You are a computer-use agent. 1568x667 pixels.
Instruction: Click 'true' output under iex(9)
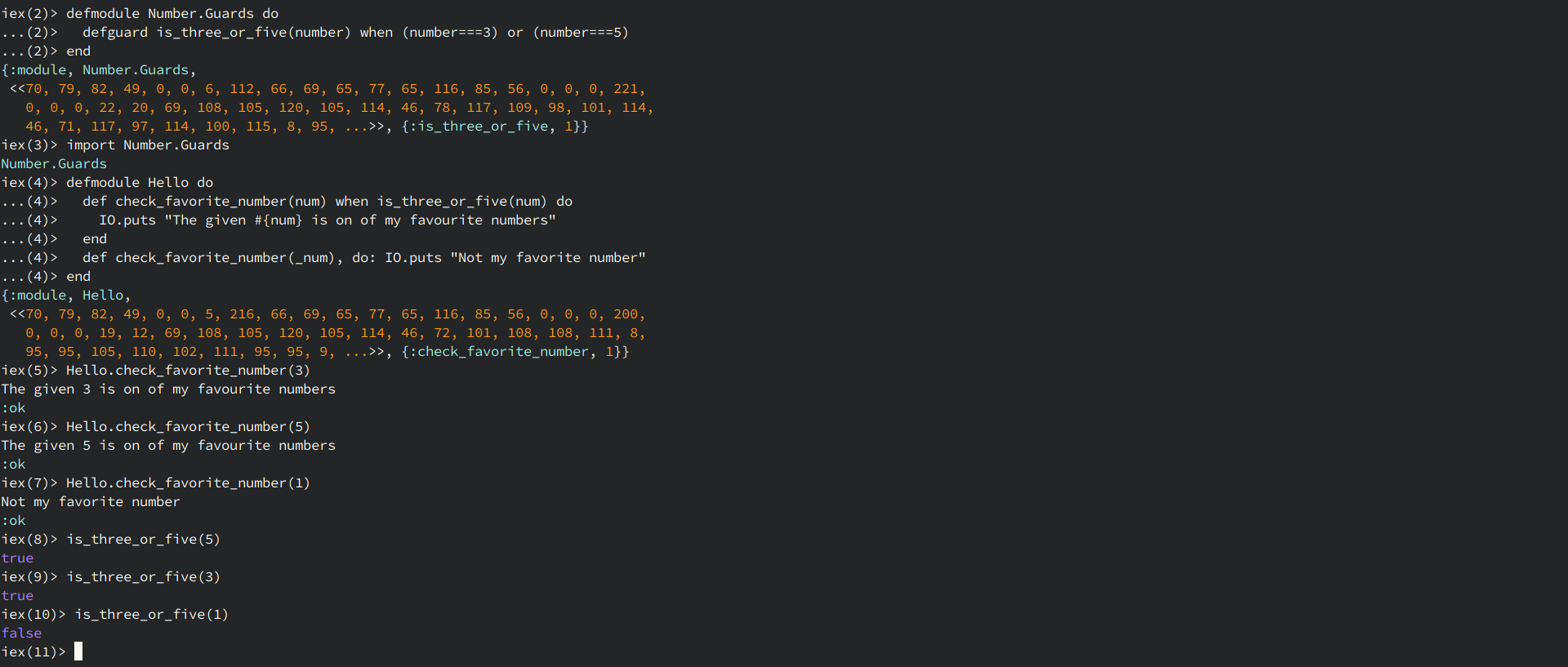coord(17,596)
